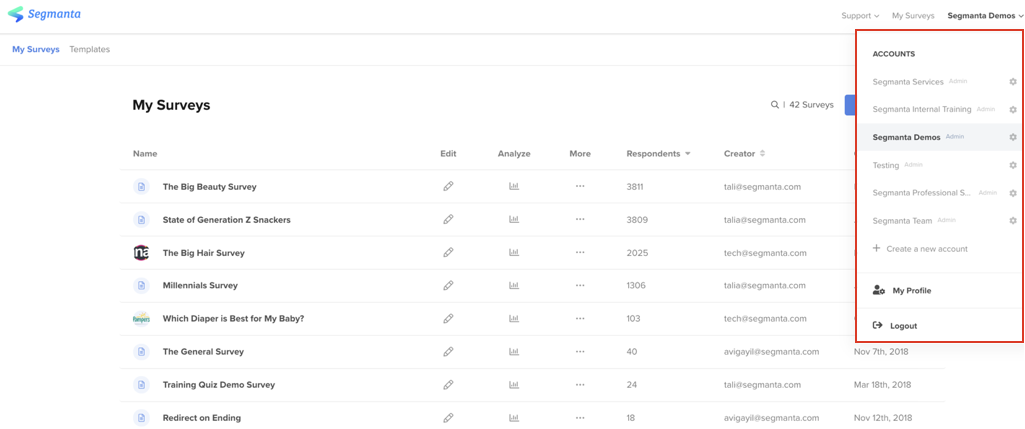
Task: Open My Surveys in top navigation
Action: click(913, 16)
